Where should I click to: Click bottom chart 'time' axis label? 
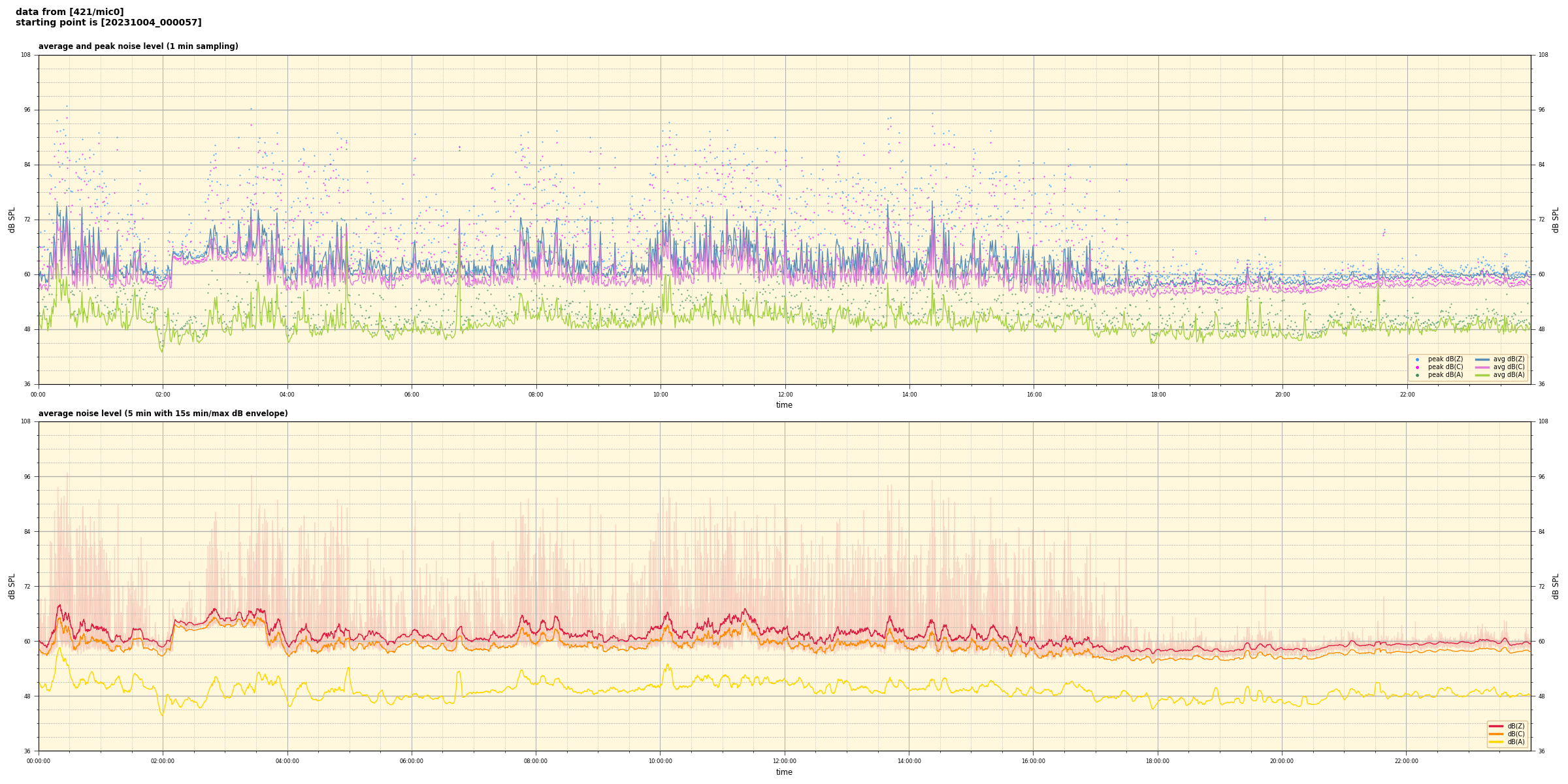[784, 772]
